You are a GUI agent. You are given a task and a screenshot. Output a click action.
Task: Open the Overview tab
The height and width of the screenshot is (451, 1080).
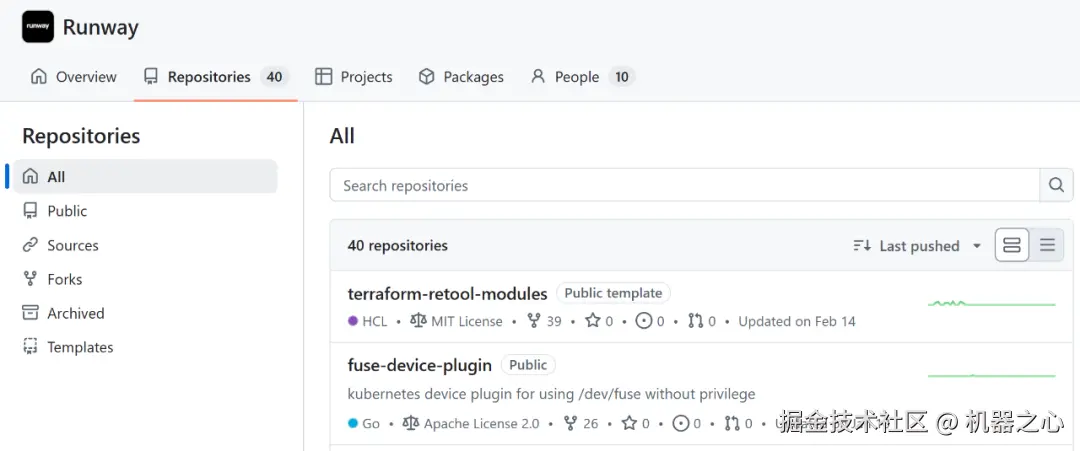point(74,77)
